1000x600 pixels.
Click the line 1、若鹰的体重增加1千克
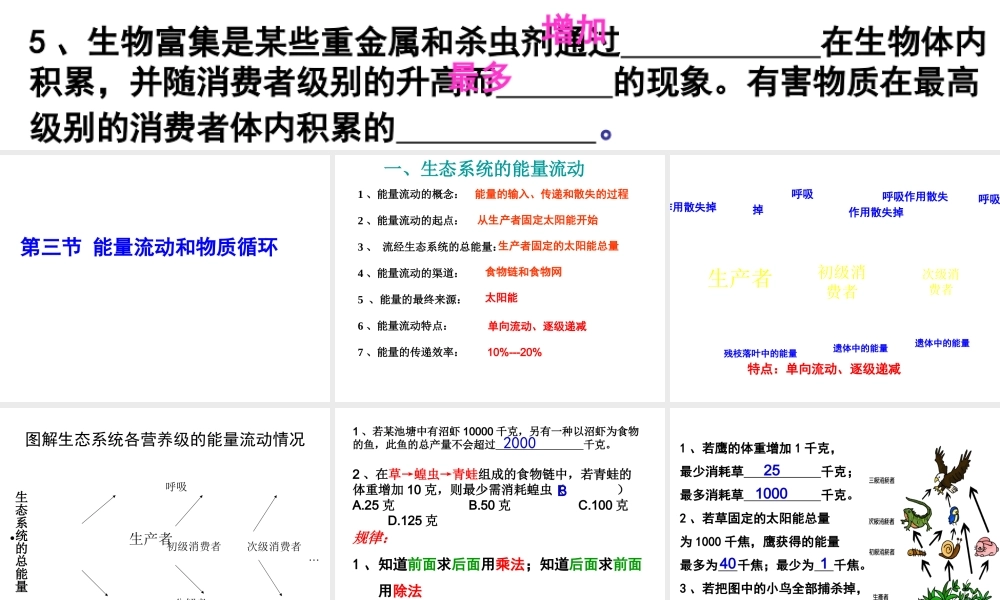(757, 449)
